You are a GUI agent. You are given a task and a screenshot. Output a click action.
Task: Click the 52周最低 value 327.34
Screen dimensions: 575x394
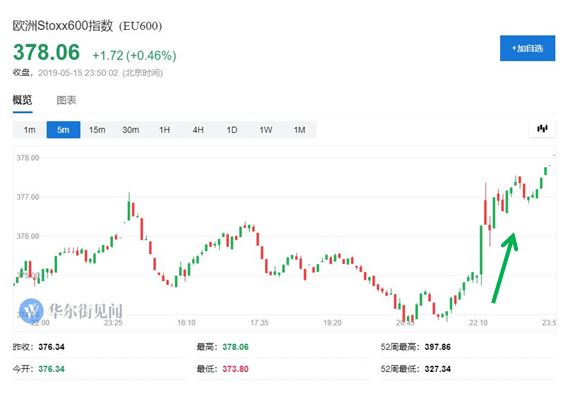(x=437, y=369)
